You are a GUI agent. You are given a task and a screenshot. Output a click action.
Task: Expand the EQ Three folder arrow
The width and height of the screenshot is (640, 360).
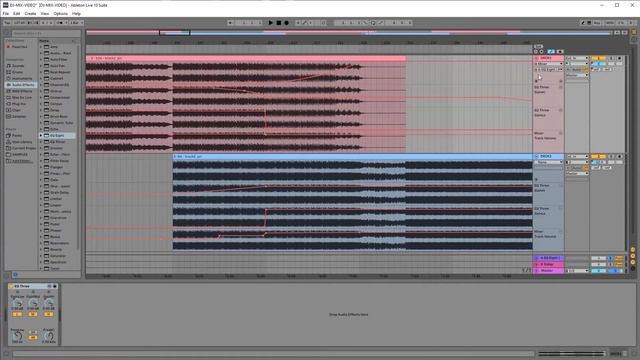tap(41, 142)
